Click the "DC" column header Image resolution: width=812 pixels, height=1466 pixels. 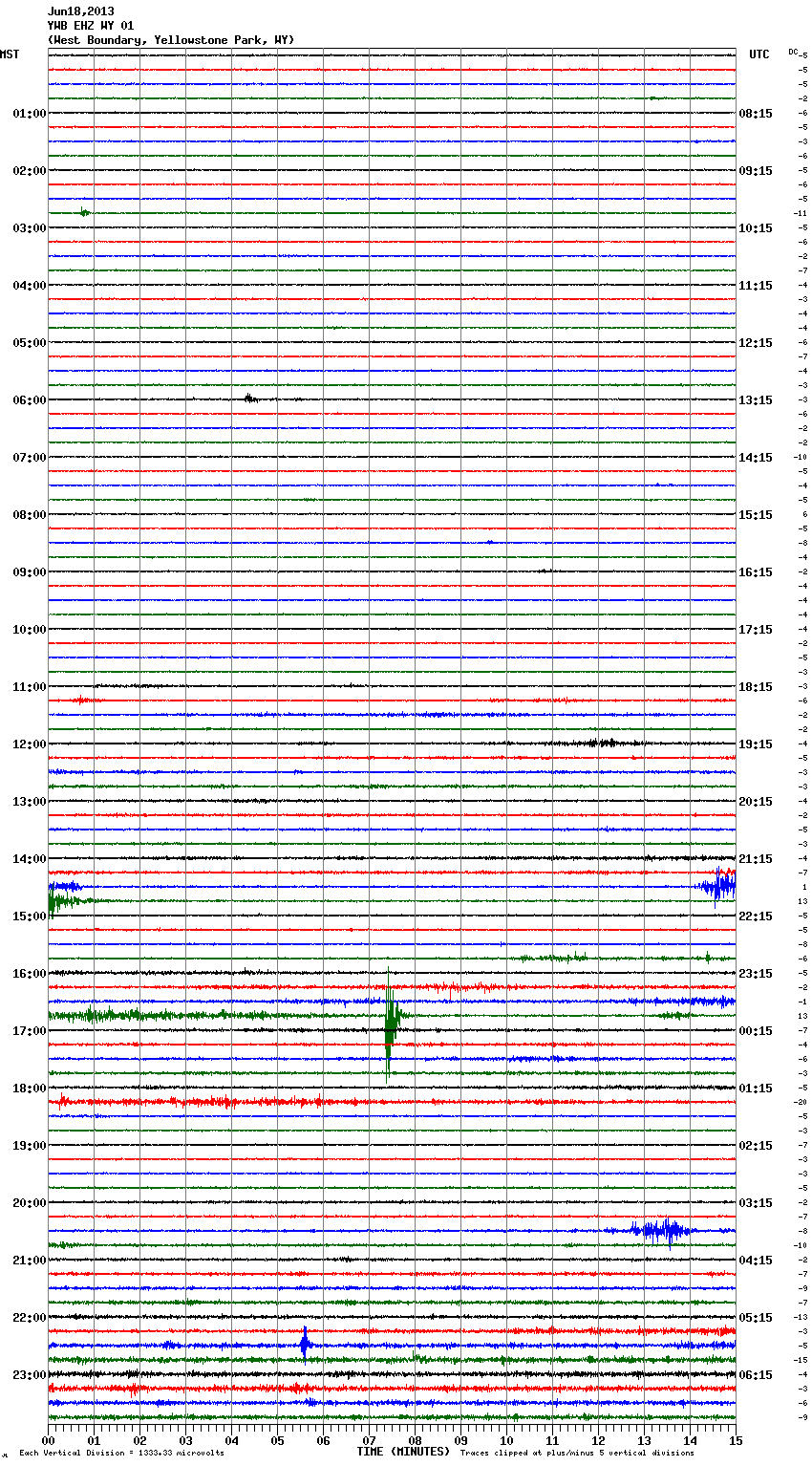(x=793, y=52)
